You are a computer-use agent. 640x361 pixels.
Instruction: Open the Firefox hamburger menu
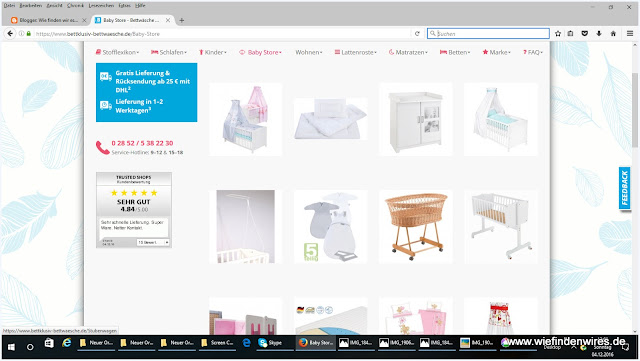point(630,33)
